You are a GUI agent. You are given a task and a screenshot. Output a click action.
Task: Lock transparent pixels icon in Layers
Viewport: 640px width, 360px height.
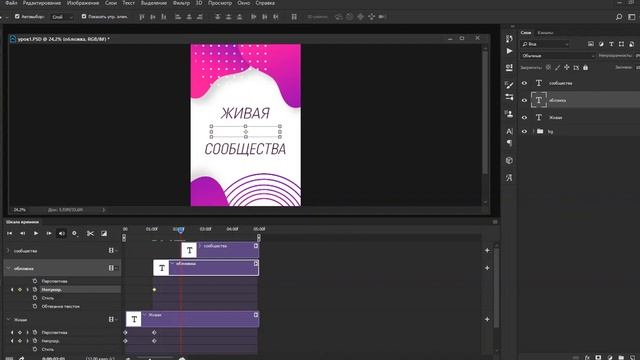[548, 67]
